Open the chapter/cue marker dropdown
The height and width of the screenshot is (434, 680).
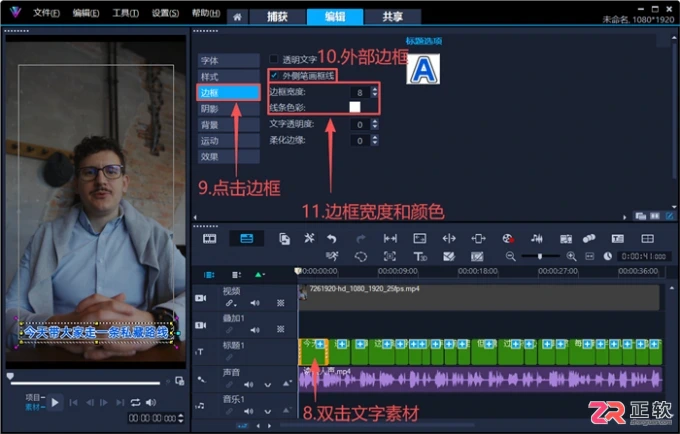pos(260,275)
